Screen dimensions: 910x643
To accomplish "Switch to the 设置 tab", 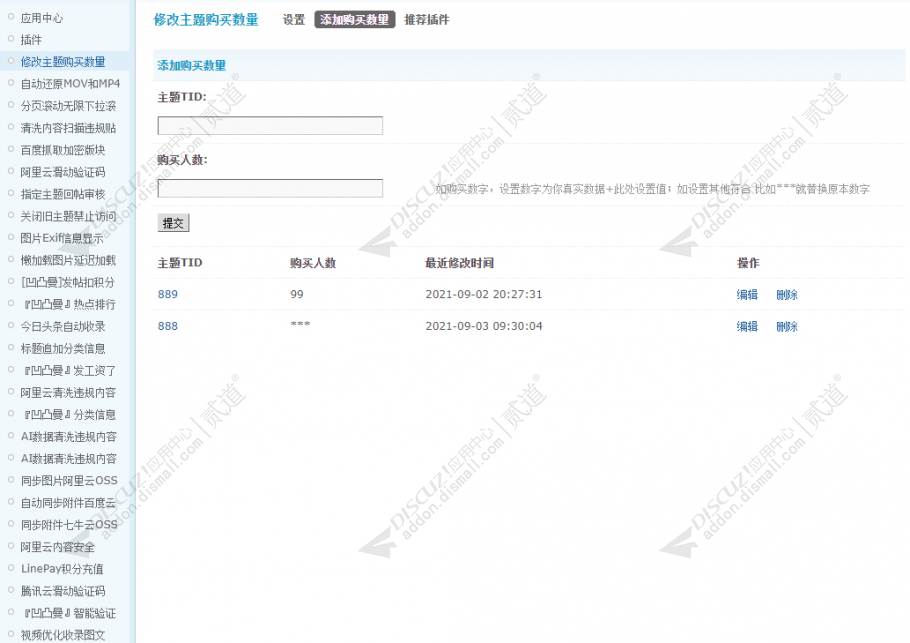I will (294, 20).
